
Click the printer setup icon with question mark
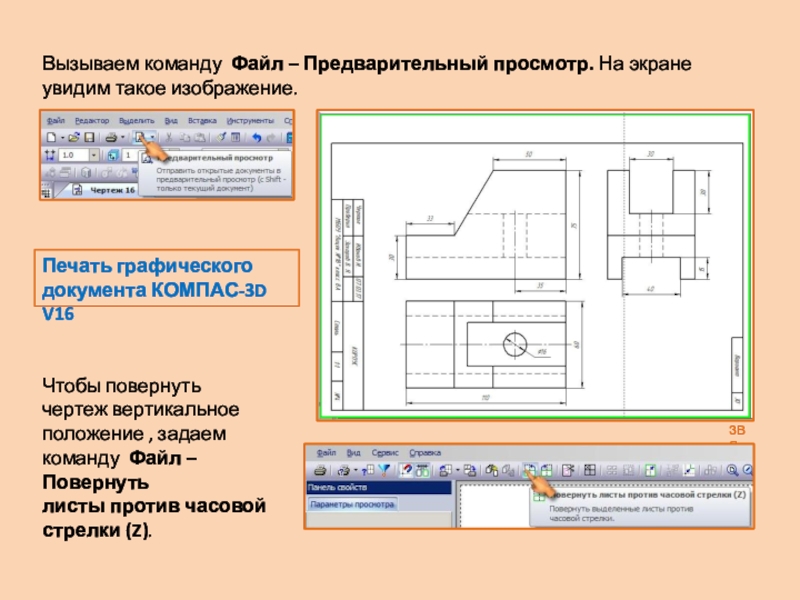343,471
